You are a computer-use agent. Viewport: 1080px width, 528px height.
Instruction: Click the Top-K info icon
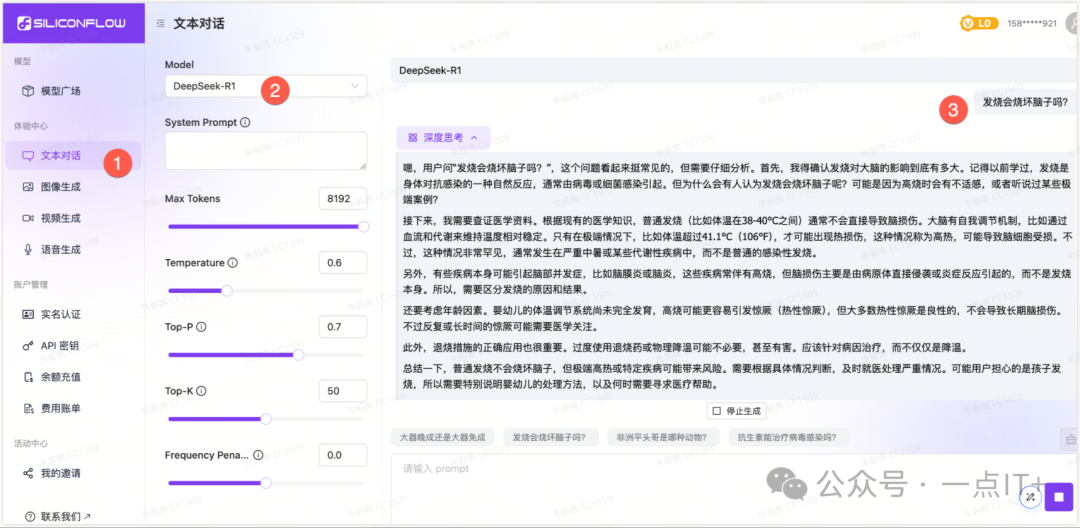[202, 391]
